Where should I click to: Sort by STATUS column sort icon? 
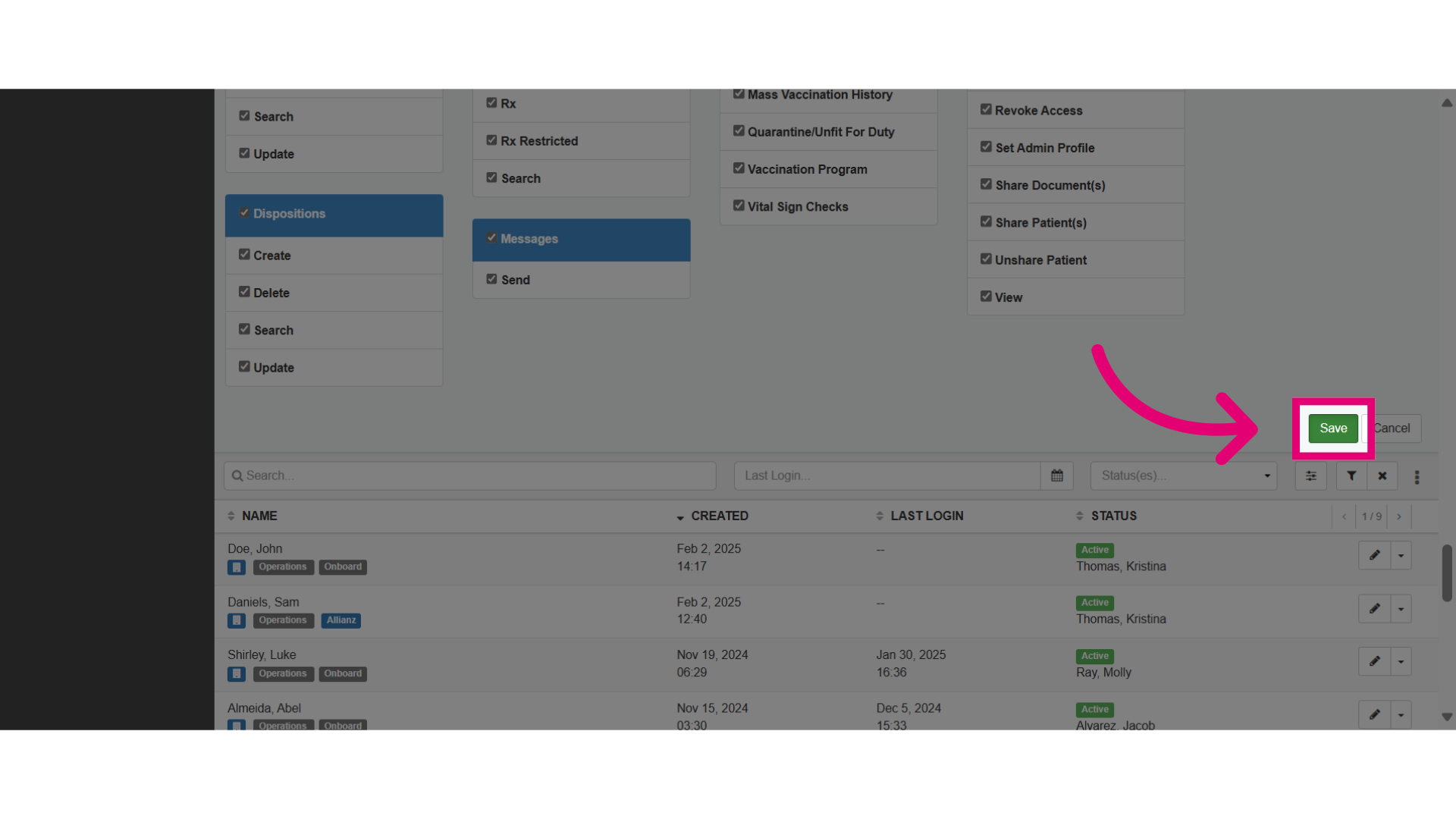(x=1080, y=516)
